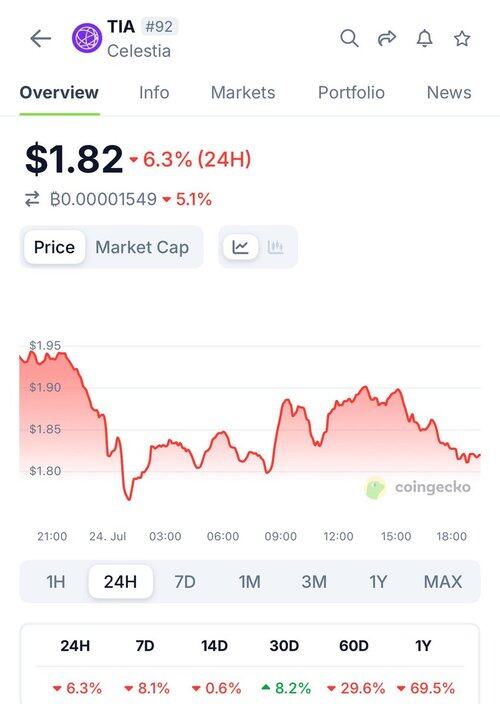Switch to candlestick chart icon

click(x=275, y=247)
